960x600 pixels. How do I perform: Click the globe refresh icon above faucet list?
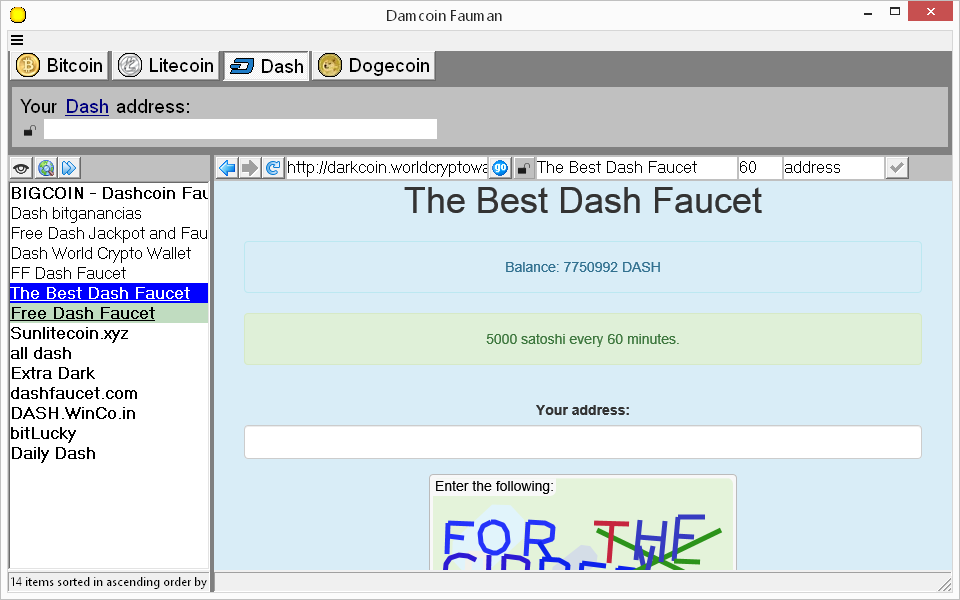45,168
